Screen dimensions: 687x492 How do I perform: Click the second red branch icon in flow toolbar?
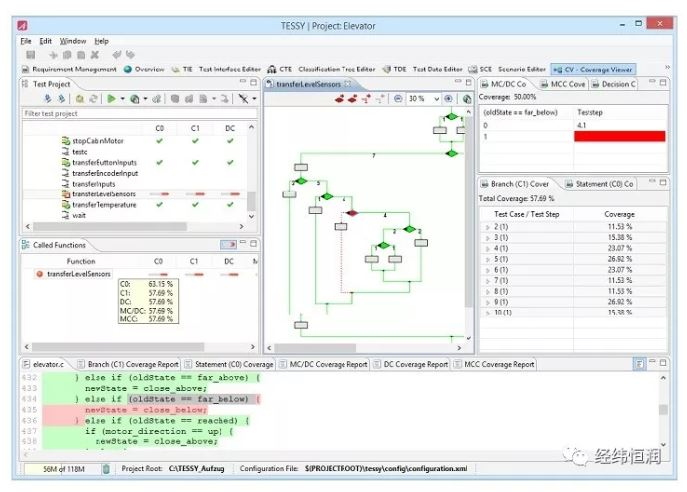coord(352,99)
